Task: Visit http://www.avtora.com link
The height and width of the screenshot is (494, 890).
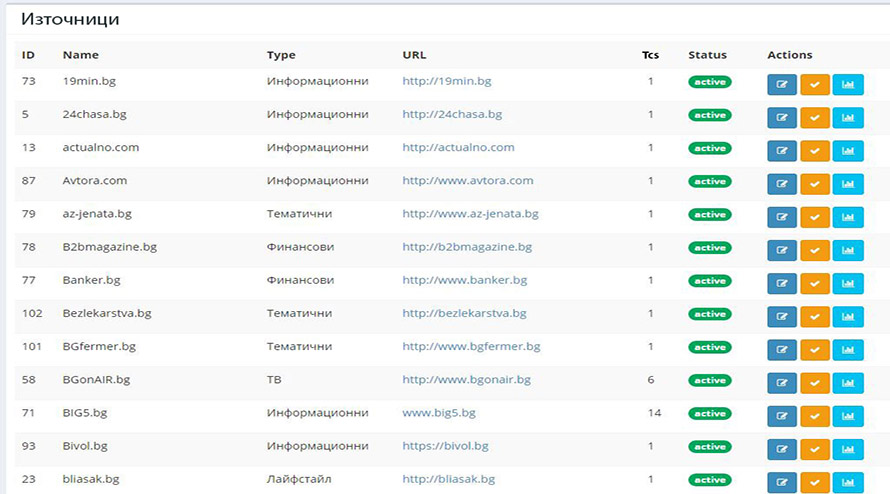Action: click(468, 181)
